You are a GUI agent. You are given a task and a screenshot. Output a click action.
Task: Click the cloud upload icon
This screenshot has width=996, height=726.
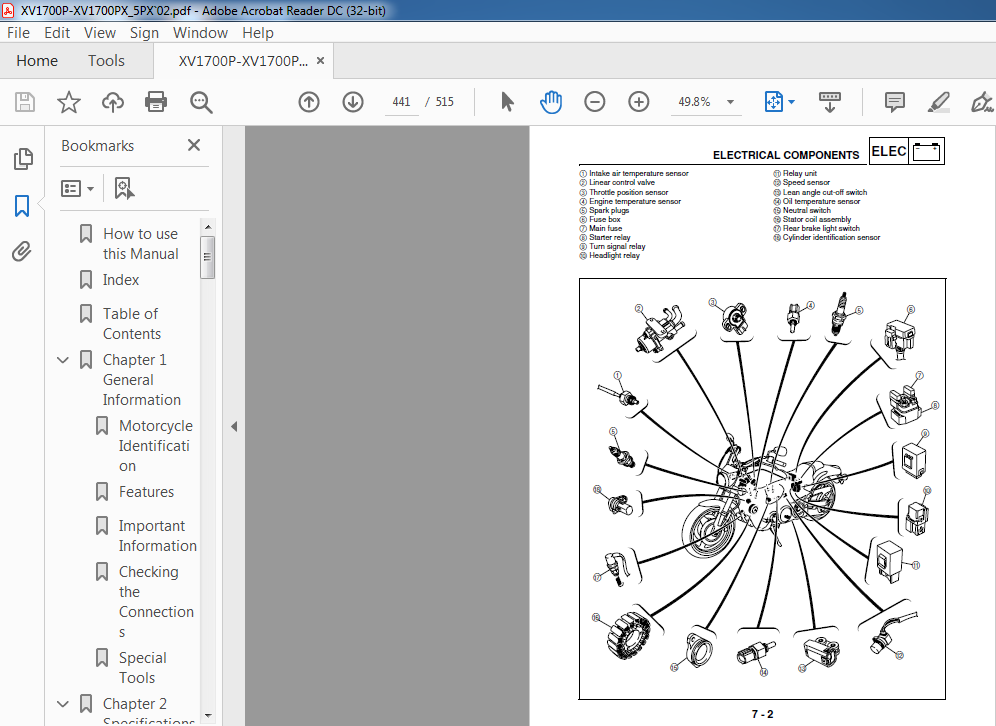coord(112,102)
